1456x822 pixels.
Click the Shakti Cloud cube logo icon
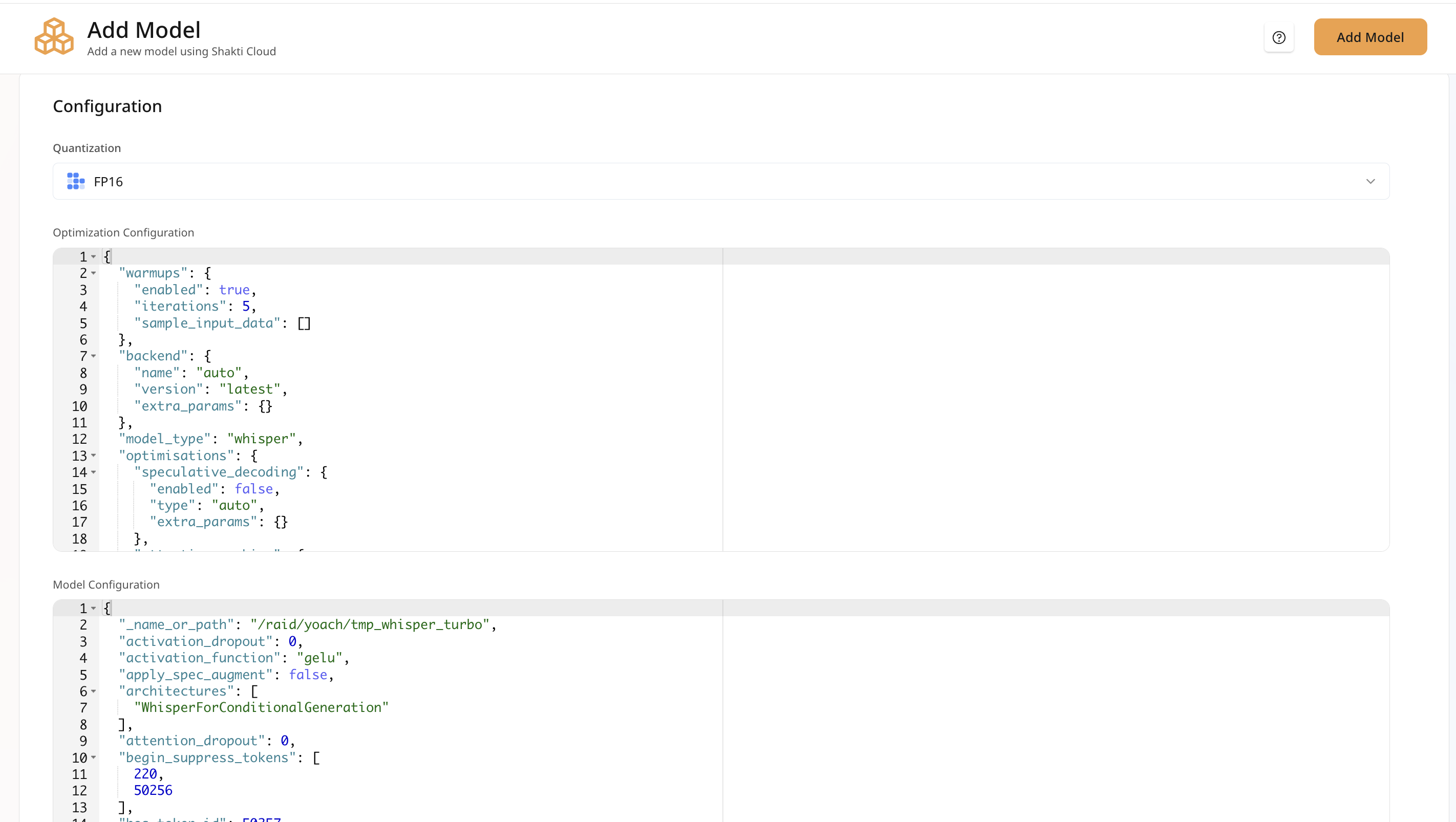pos(54,36)
